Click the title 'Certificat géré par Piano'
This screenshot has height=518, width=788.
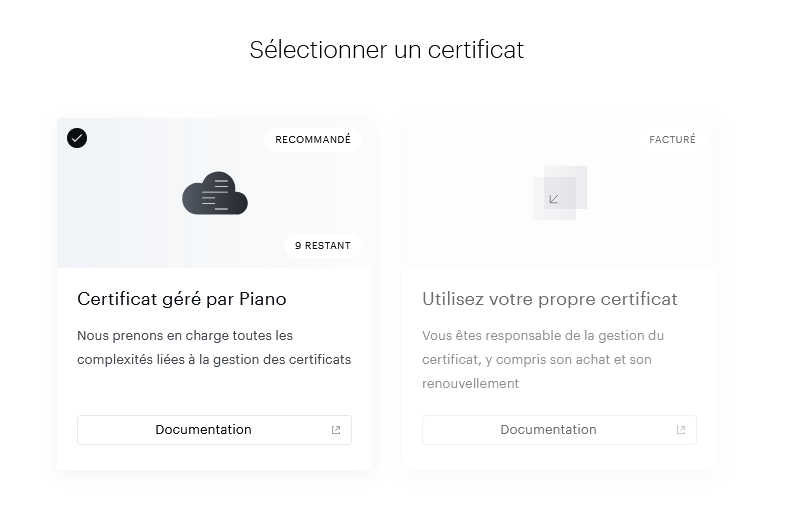(x=182, y=299)
